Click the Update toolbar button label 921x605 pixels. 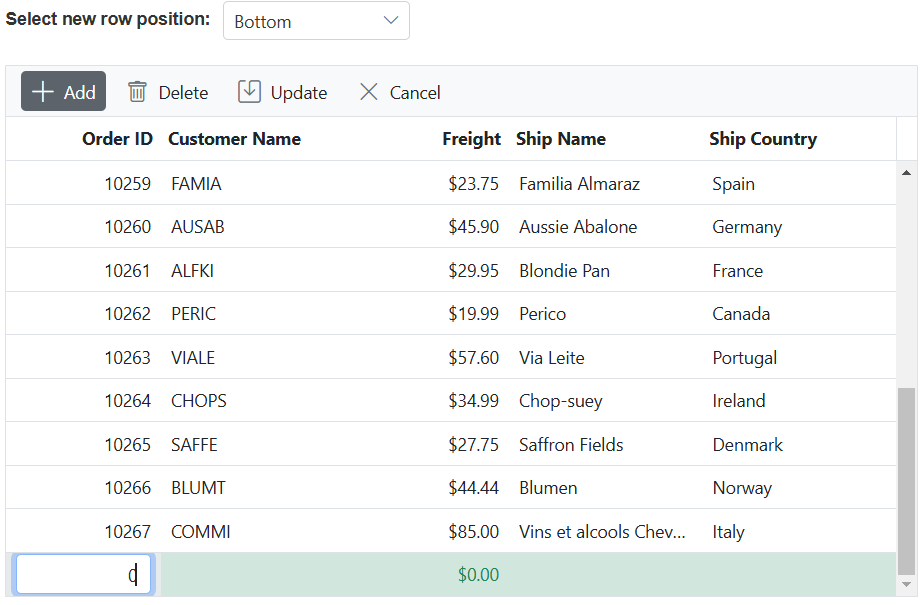(x=299, y=93)
